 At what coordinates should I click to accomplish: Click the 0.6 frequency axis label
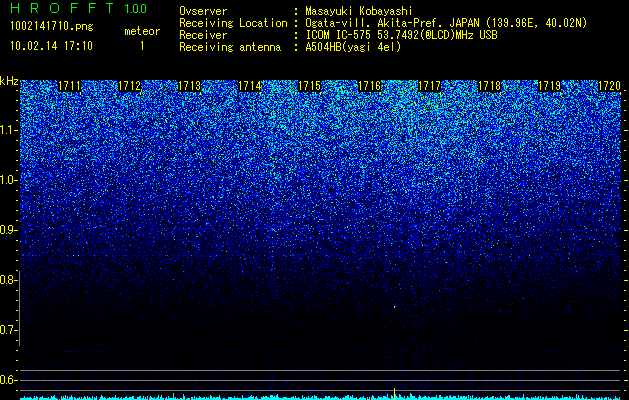point(7,380)
